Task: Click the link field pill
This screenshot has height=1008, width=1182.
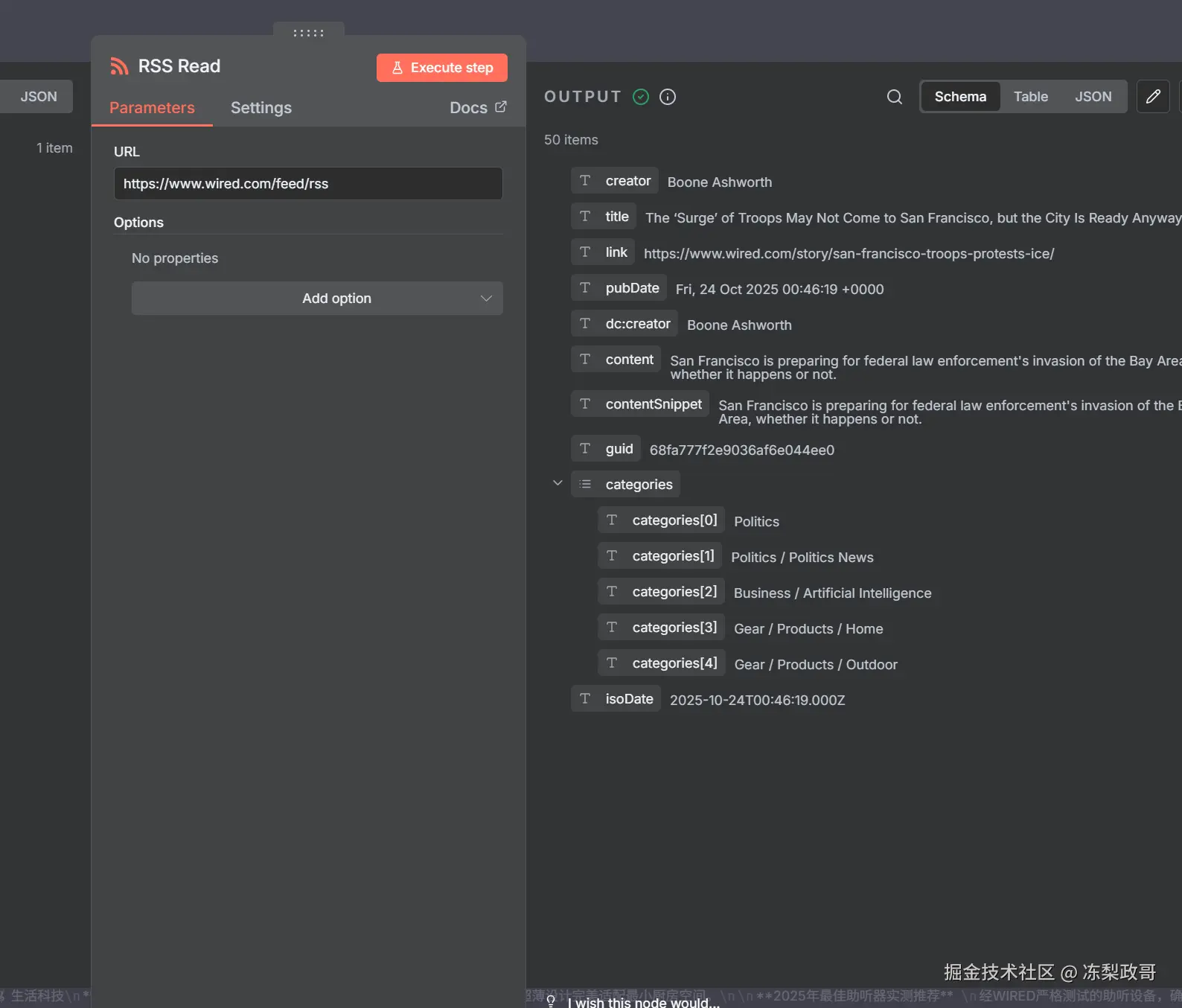Action: pos(603,252)
